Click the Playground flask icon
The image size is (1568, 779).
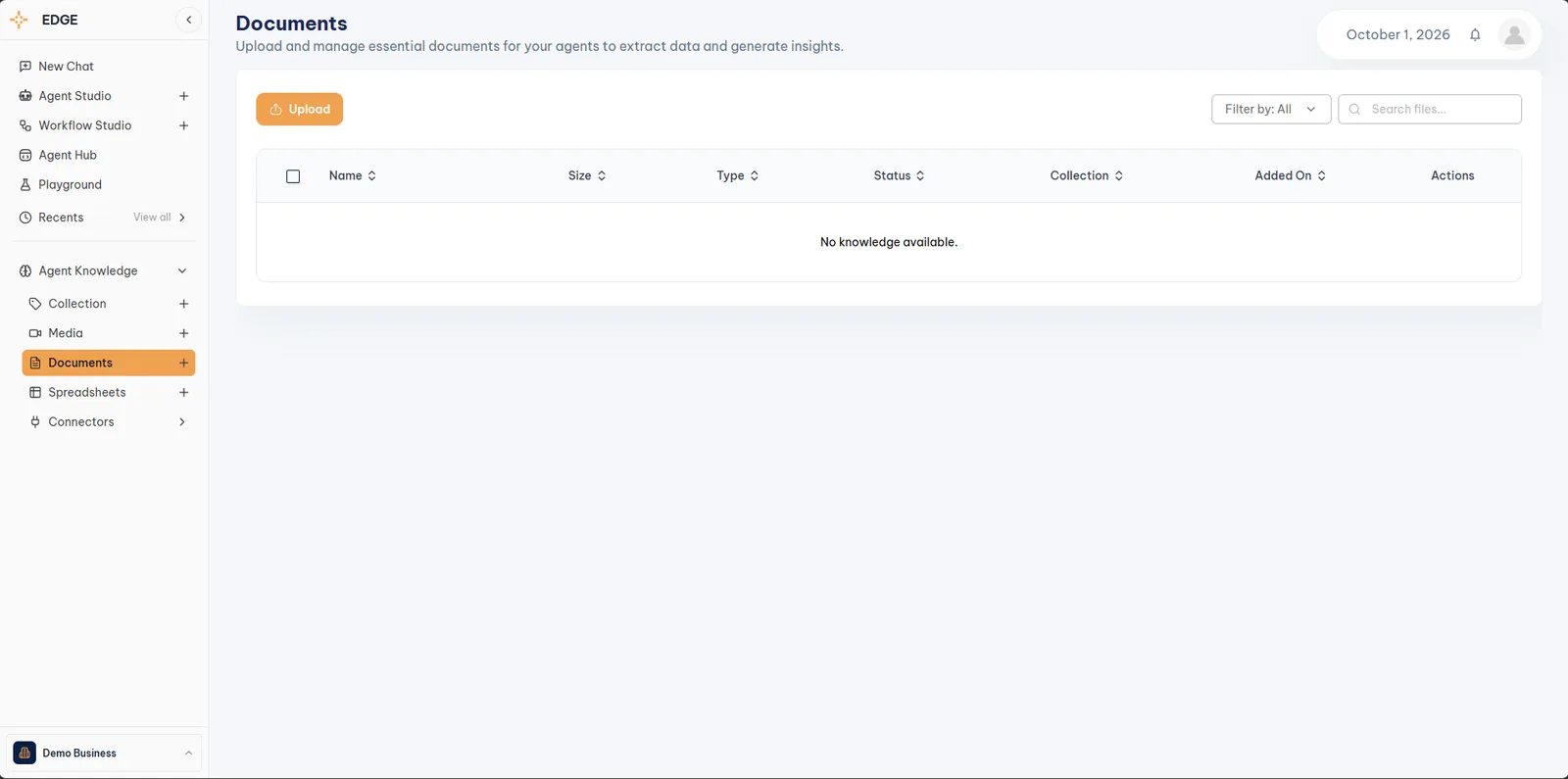tap(25, 184)
